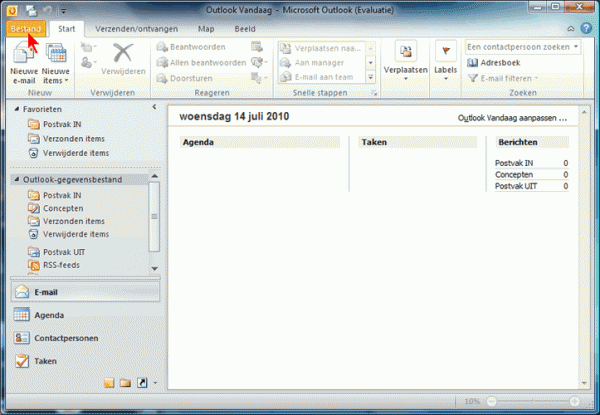Click folder list scrollbar up arrow
Viewport: 600px width, 415px height.
pos(155,176)
